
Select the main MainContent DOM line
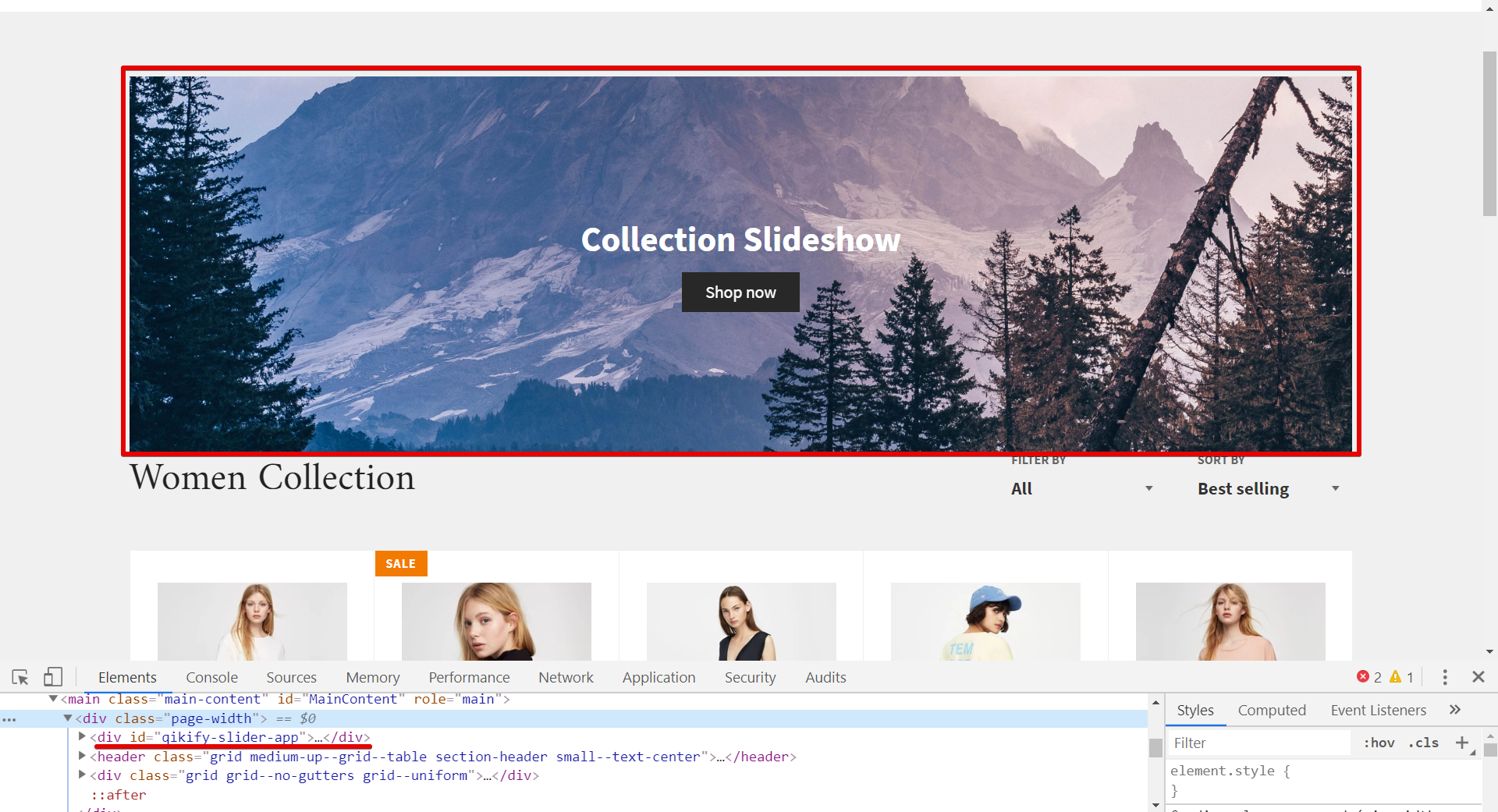pos(286,699)
